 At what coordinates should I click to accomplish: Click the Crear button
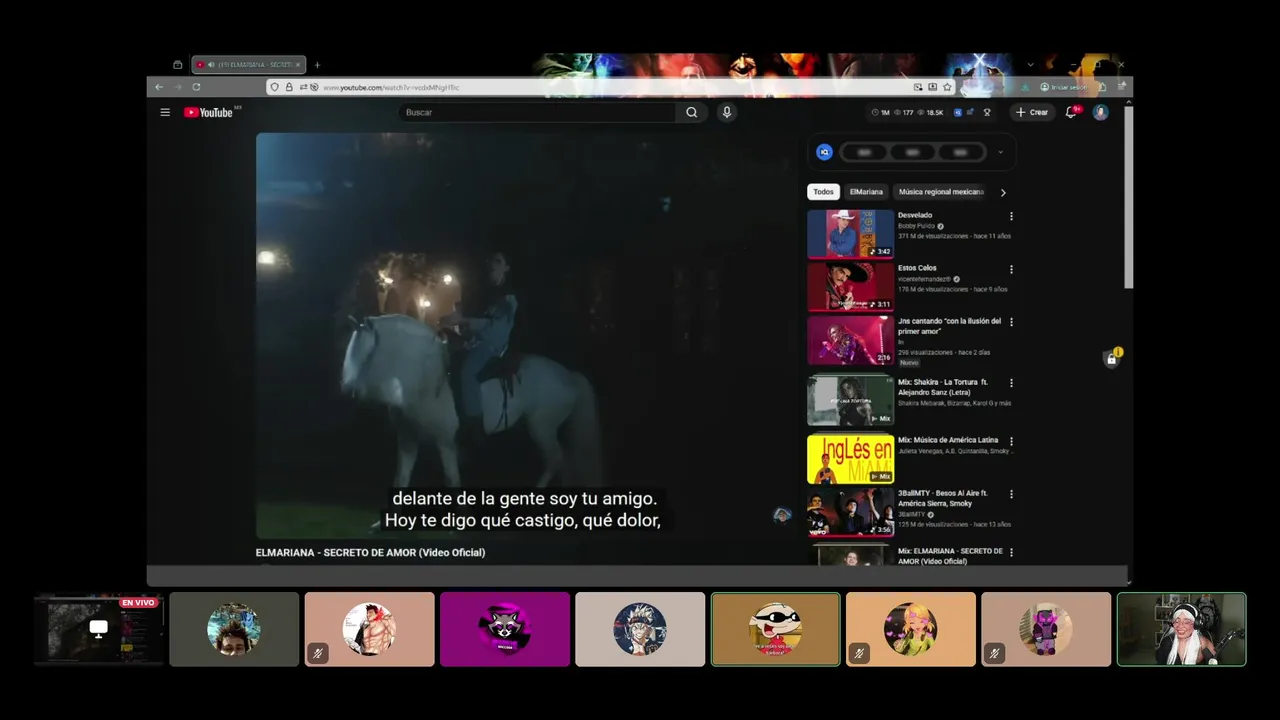(1032, 112)
